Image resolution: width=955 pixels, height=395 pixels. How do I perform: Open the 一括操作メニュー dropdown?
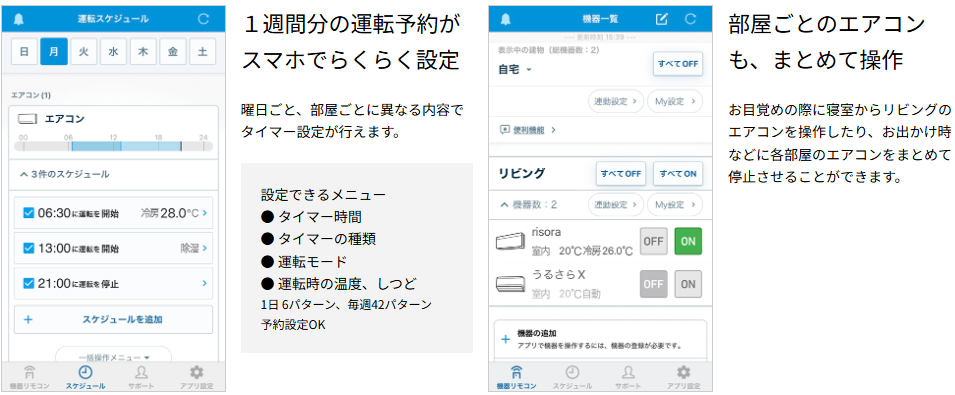point(113,356)
